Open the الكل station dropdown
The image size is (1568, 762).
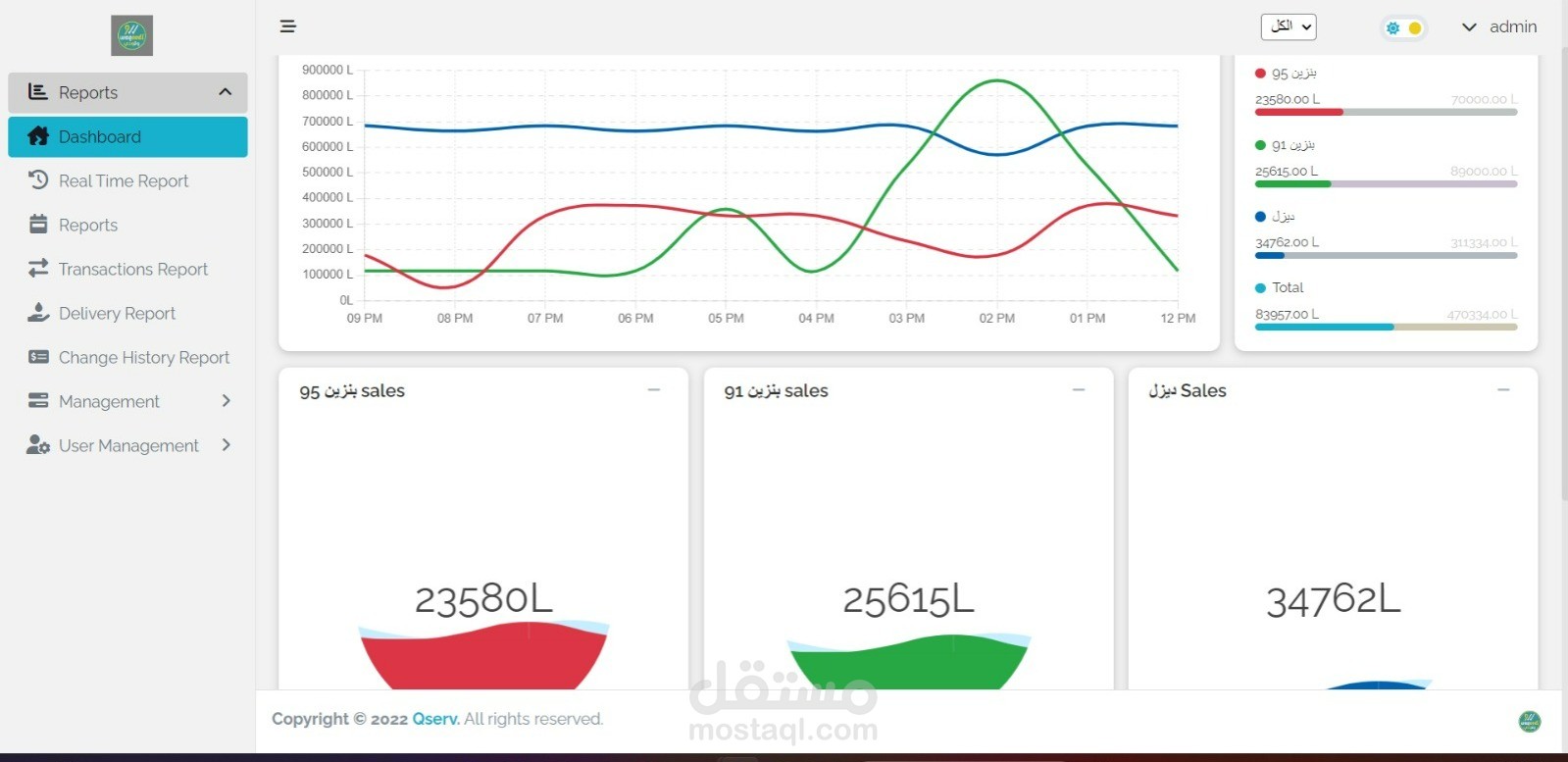[1289, 26]
